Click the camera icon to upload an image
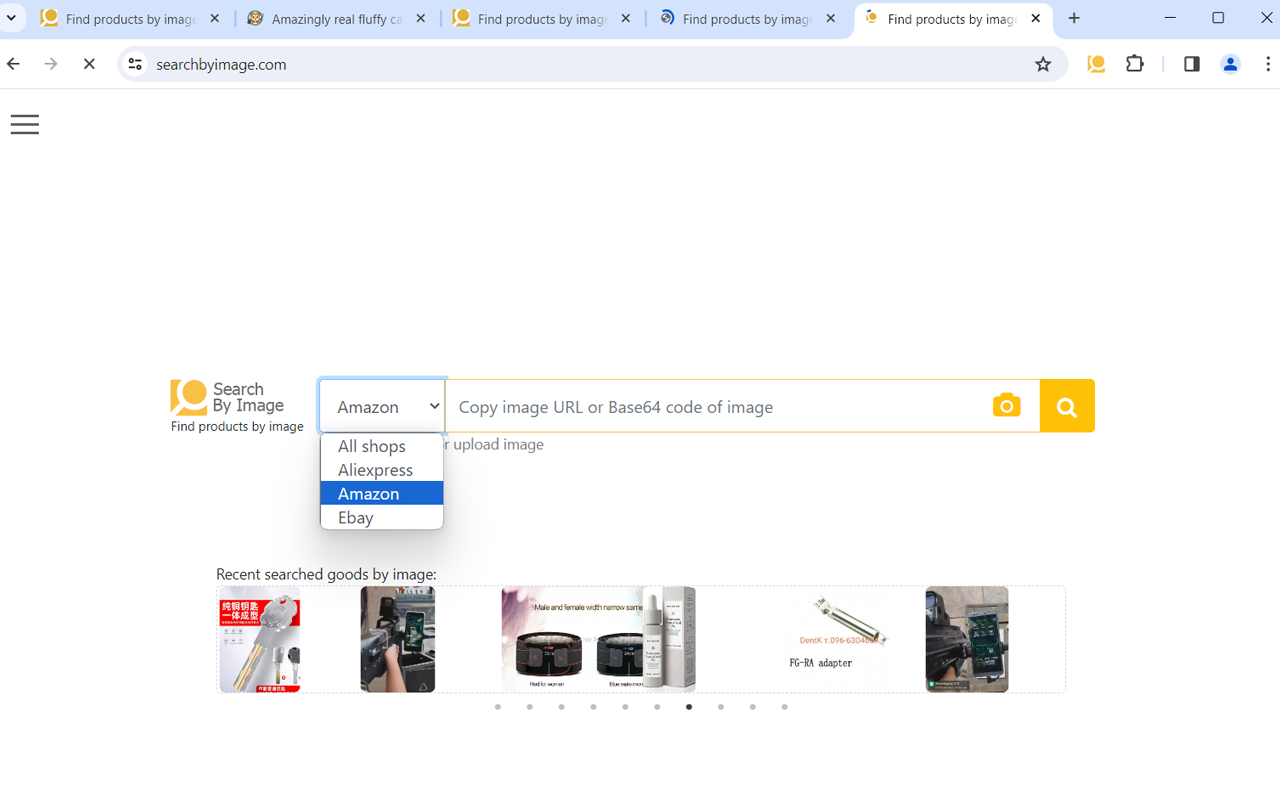The image size is (1280, 800). pyautogui.click(x=1006, y=405)
